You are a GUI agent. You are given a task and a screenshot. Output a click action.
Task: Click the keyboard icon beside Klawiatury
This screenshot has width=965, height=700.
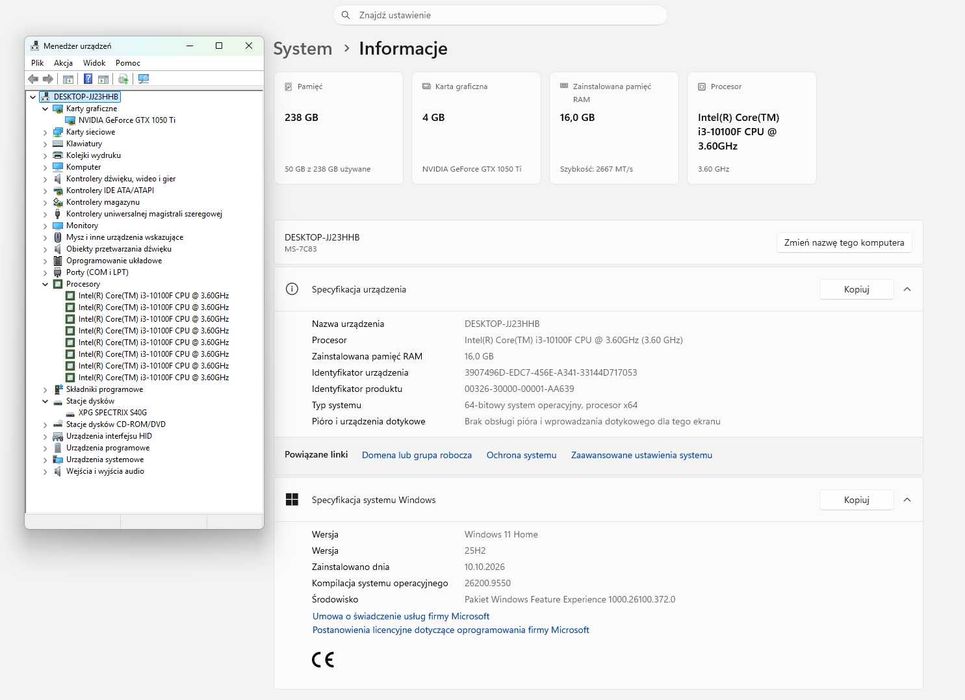tap(58, 143)
